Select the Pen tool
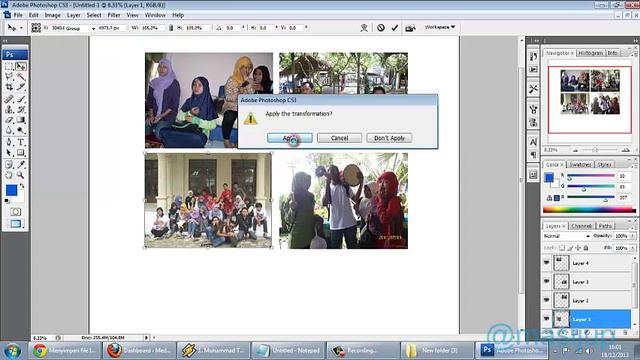This screenshot has width=640, height=360. coord(9,142)
